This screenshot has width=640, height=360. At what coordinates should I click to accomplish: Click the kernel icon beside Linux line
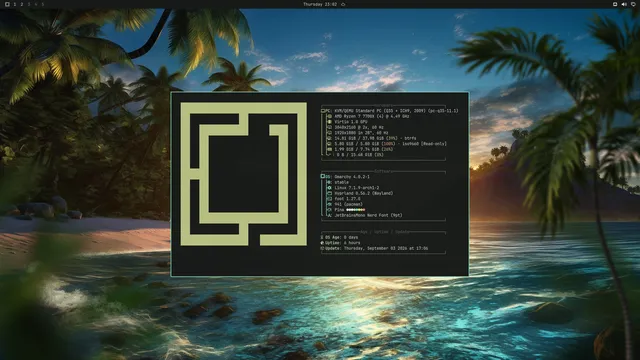329,188
